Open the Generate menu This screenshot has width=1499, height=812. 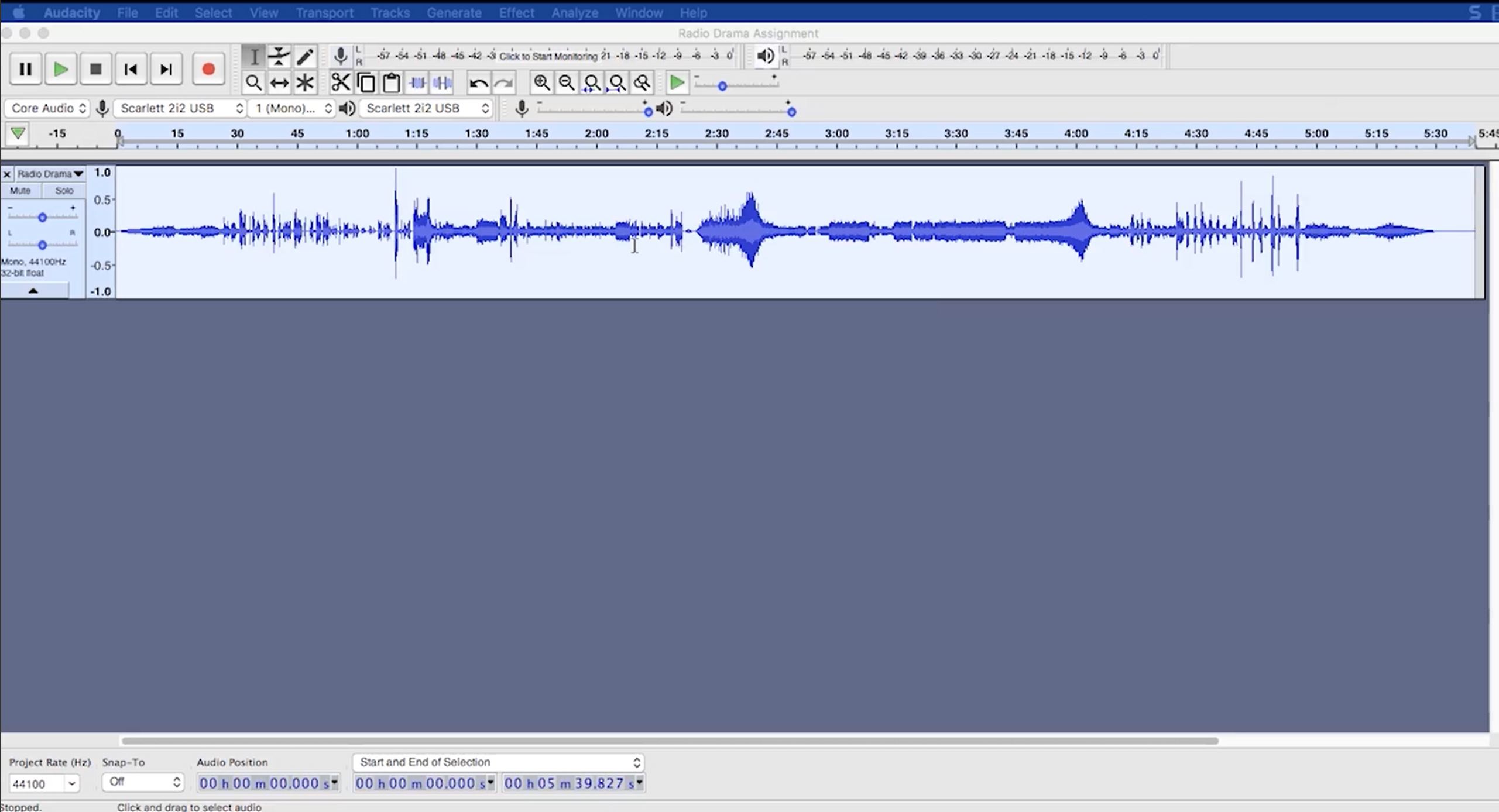(454, 12)
